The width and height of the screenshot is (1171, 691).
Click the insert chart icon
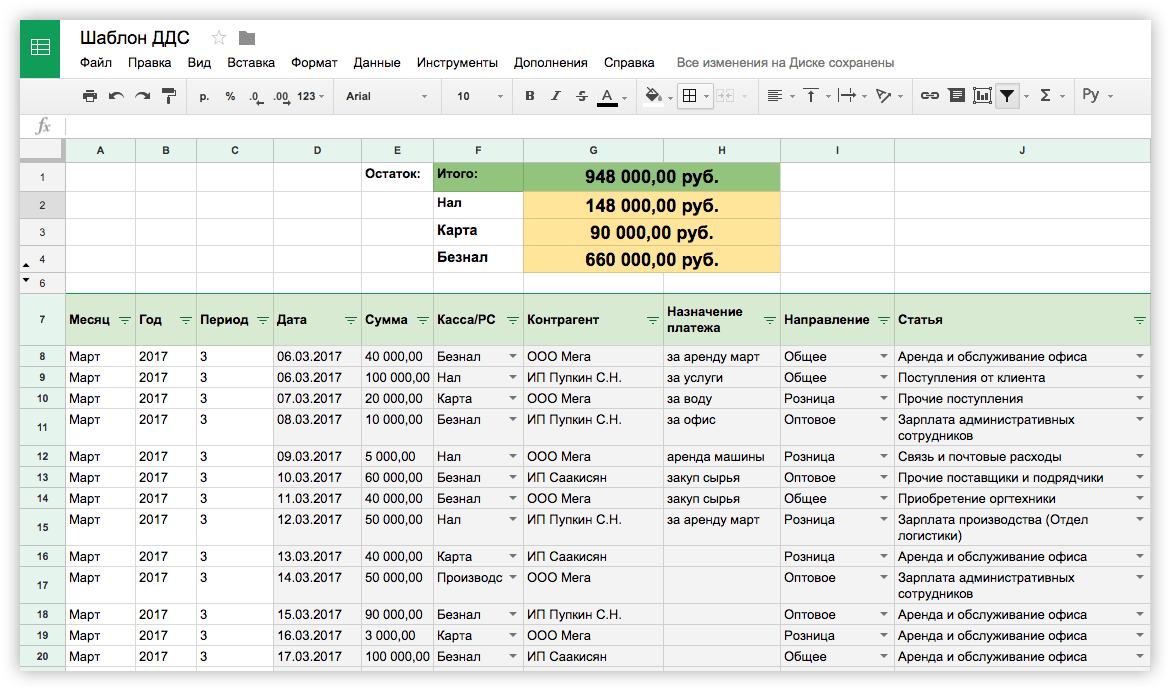coord(982,96)
